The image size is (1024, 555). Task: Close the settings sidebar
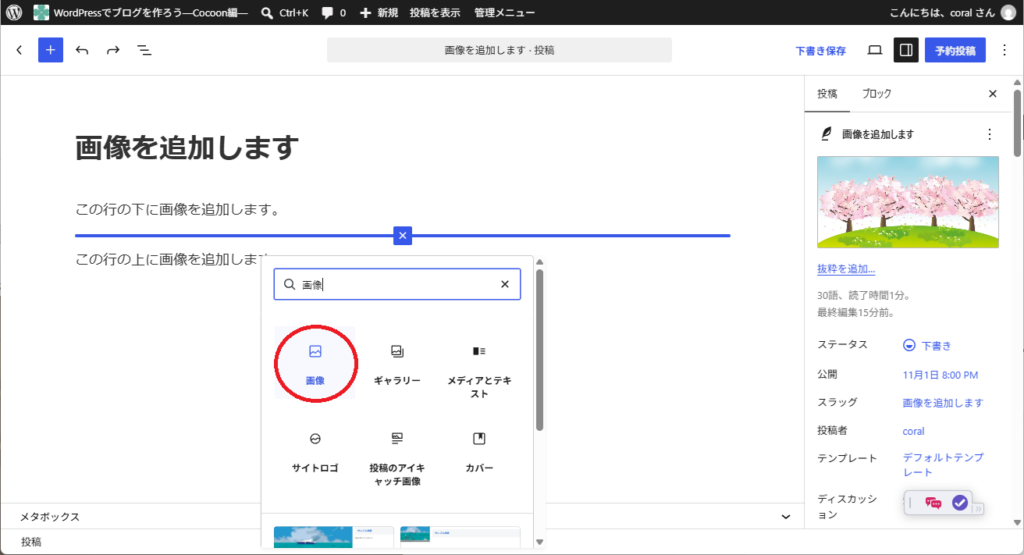[x=993, y=94]
